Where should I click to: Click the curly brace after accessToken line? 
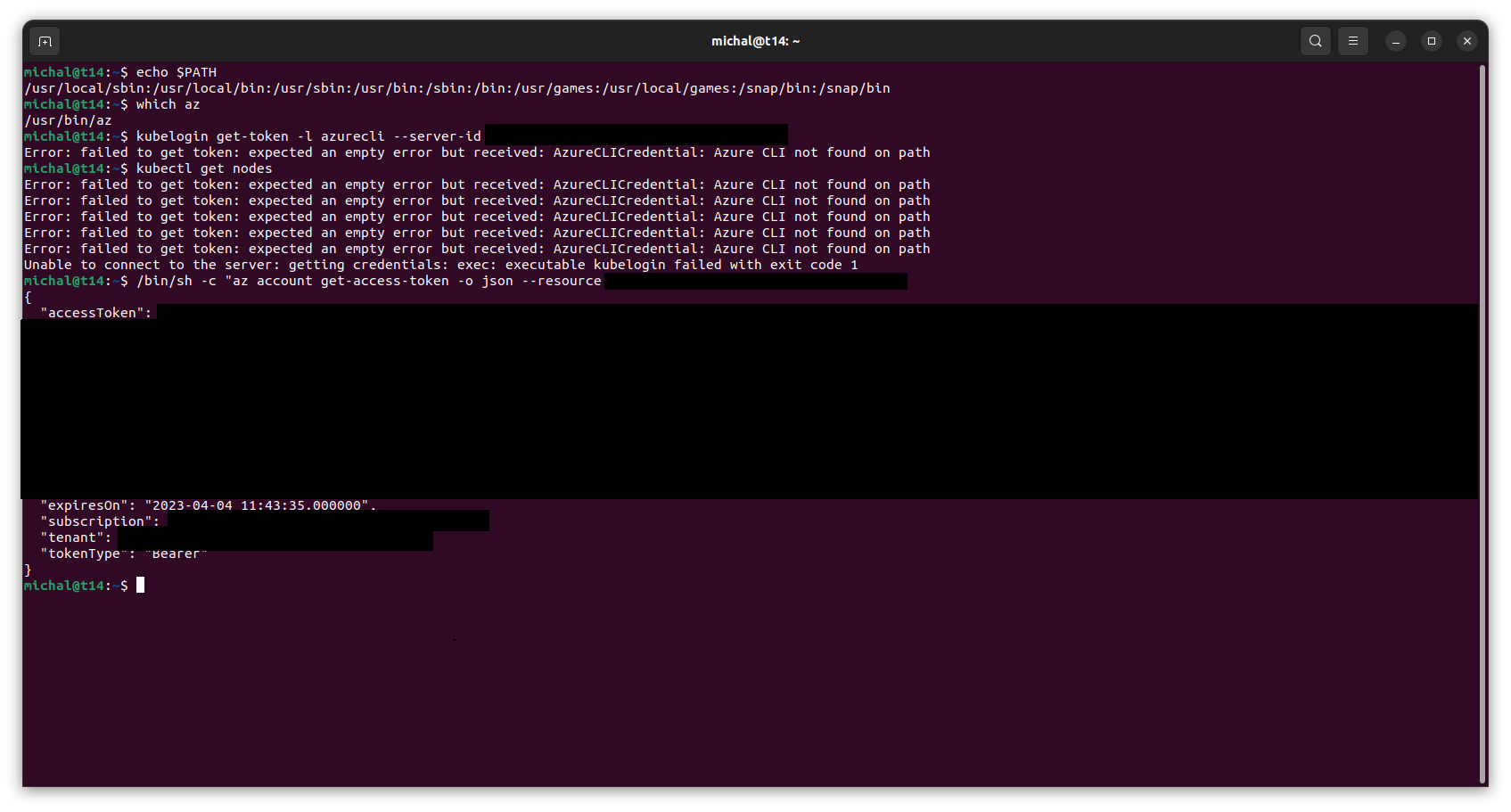(x=28, y=297)
